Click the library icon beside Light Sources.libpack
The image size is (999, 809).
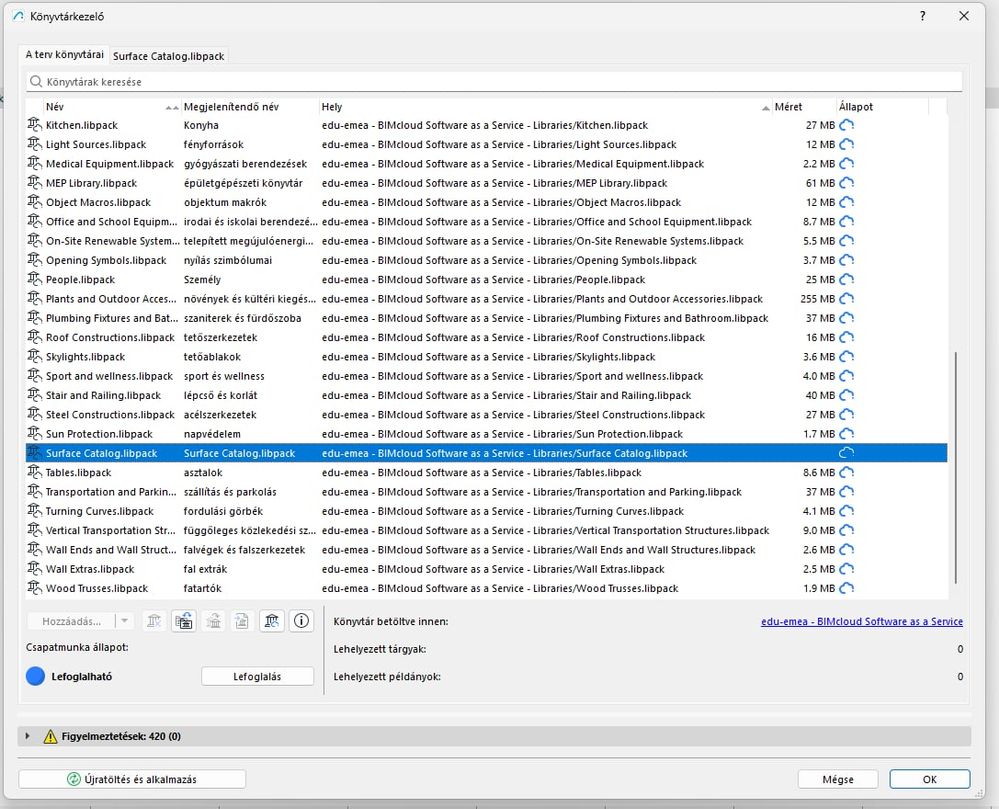pos(34,145)
